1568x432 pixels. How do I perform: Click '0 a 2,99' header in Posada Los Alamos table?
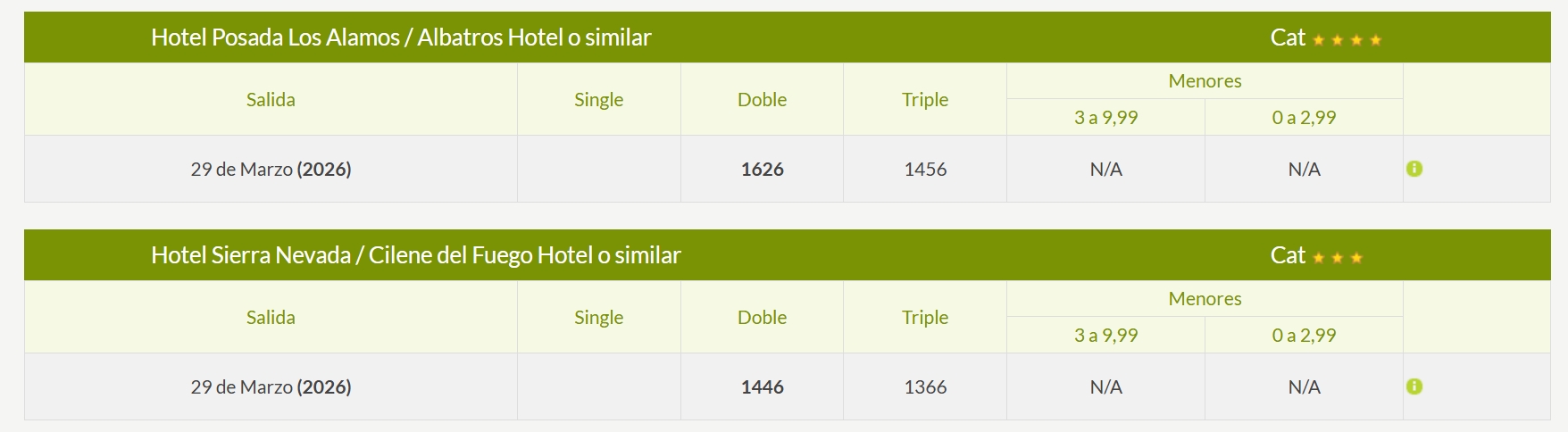pyautogui.click(x=1304, y=117)
